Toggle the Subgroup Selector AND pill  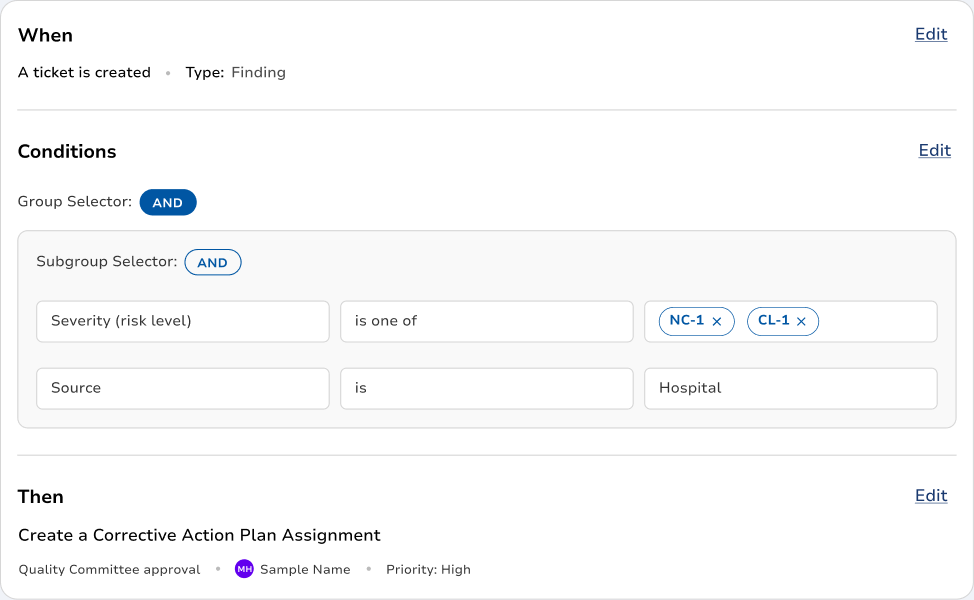point(212,262)
